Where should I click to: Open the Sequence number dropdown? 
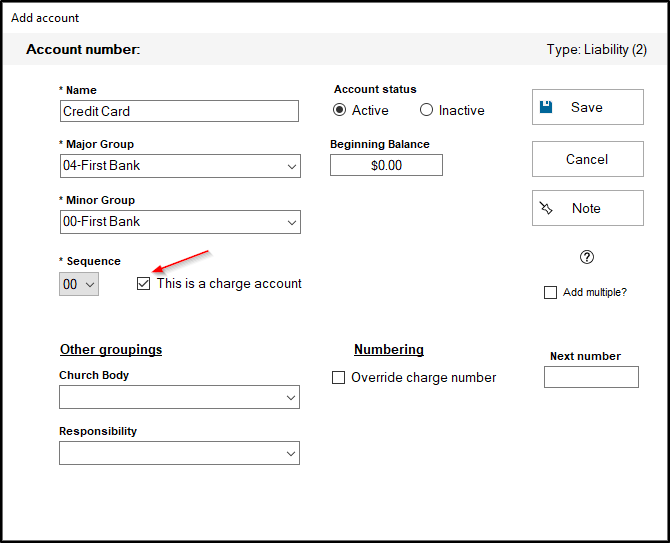click(90, 285)
